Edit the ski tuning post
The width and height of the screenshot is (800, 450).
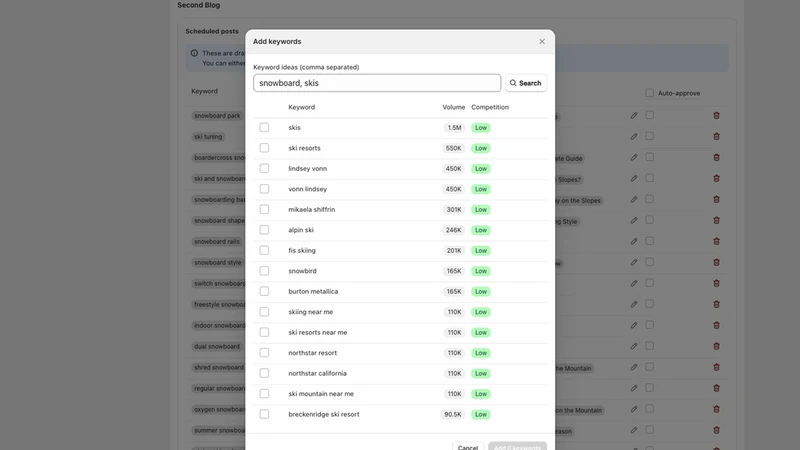click(x=634, y=137)
